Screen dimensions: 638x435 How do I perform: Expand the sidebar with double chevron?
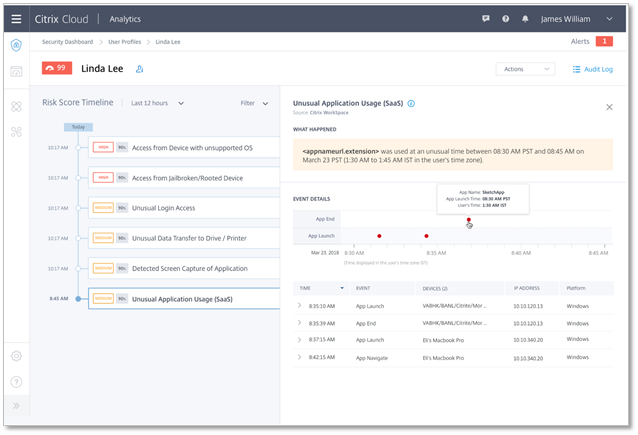tap(16, 406)
